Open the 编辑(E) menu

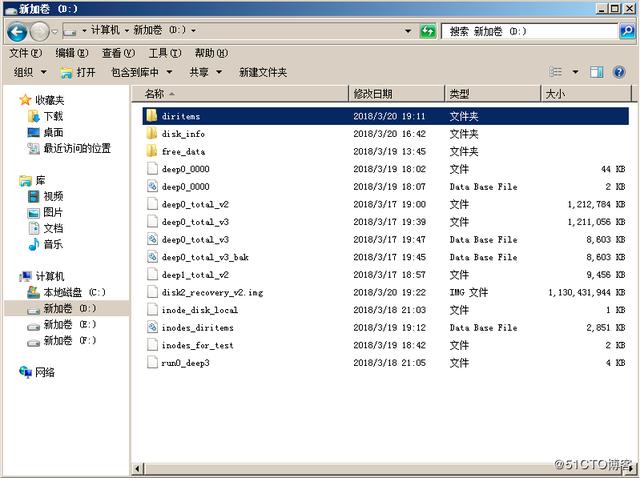[72, 53]
